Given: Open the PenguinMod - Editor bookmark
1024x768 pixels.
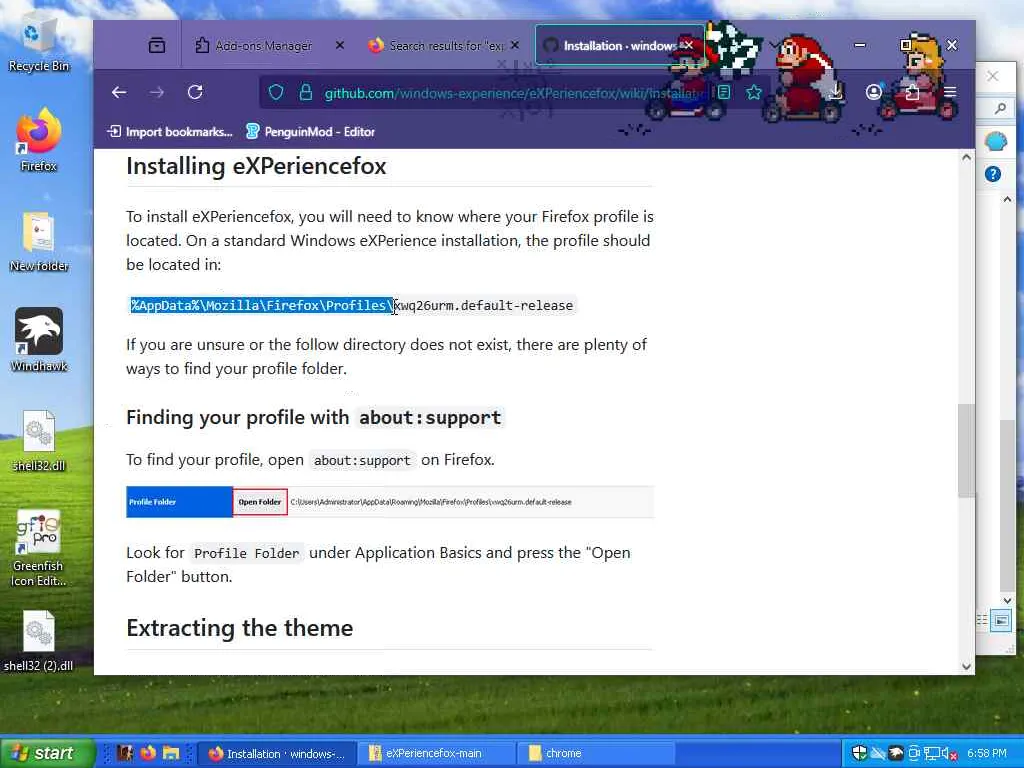Looking at the screenshot, I should pyautogui.click(x=310, y=132).
